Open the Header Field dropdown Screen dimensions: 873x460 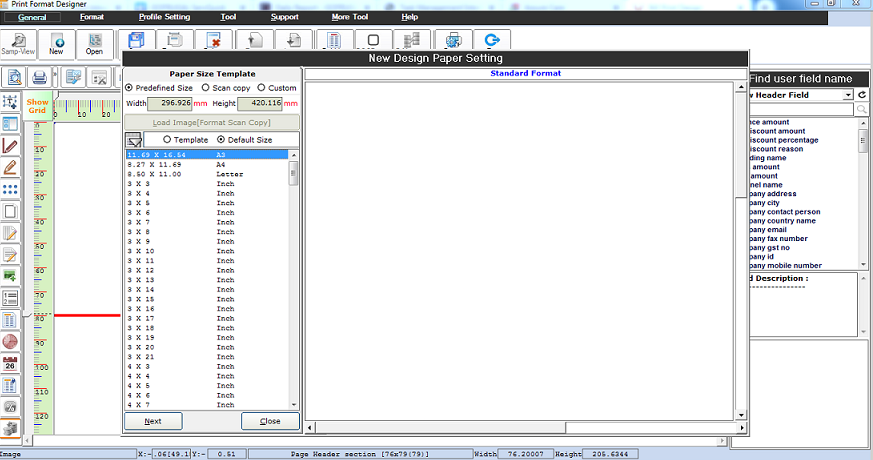point(848,95)
